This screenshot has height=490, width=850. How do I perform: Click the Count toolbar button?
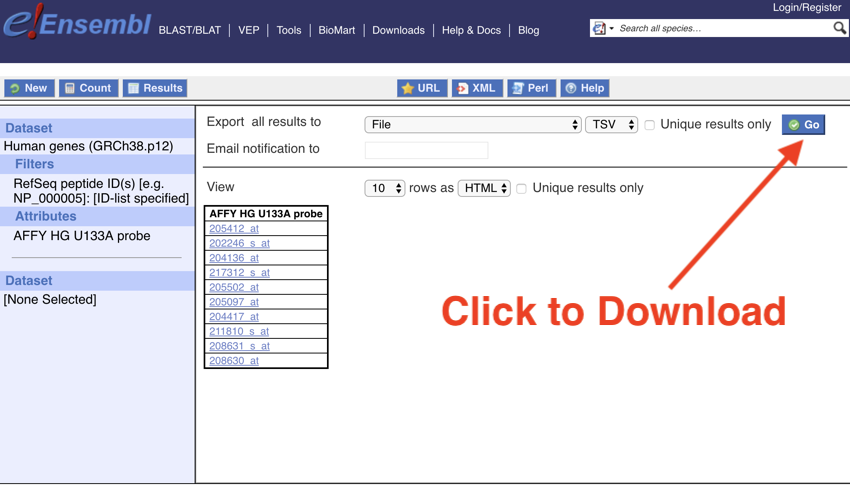[88, 88]
